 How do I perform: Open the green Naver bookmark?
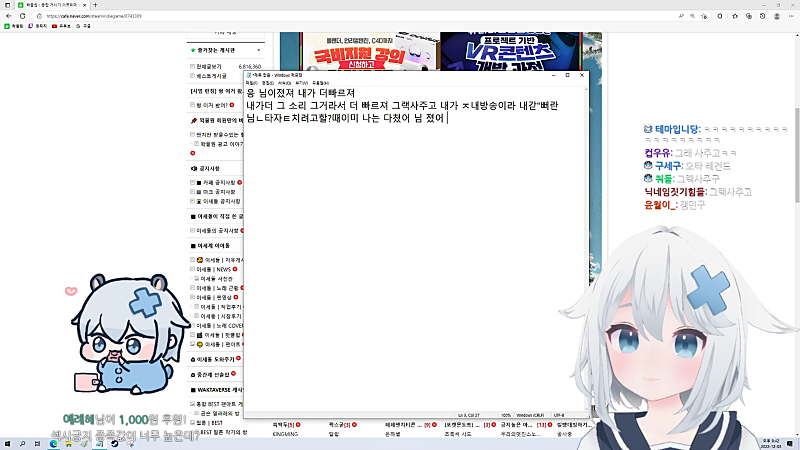click(x=14, y=26)
